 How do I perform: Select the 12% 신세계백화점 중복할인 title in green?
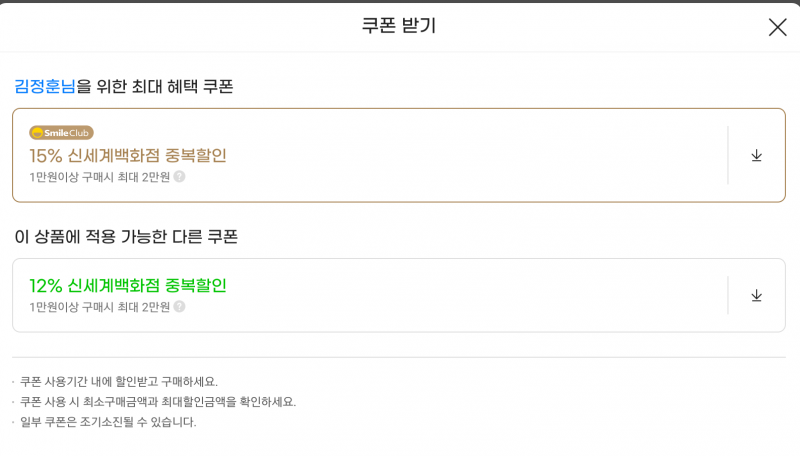(x=128, y=286)
